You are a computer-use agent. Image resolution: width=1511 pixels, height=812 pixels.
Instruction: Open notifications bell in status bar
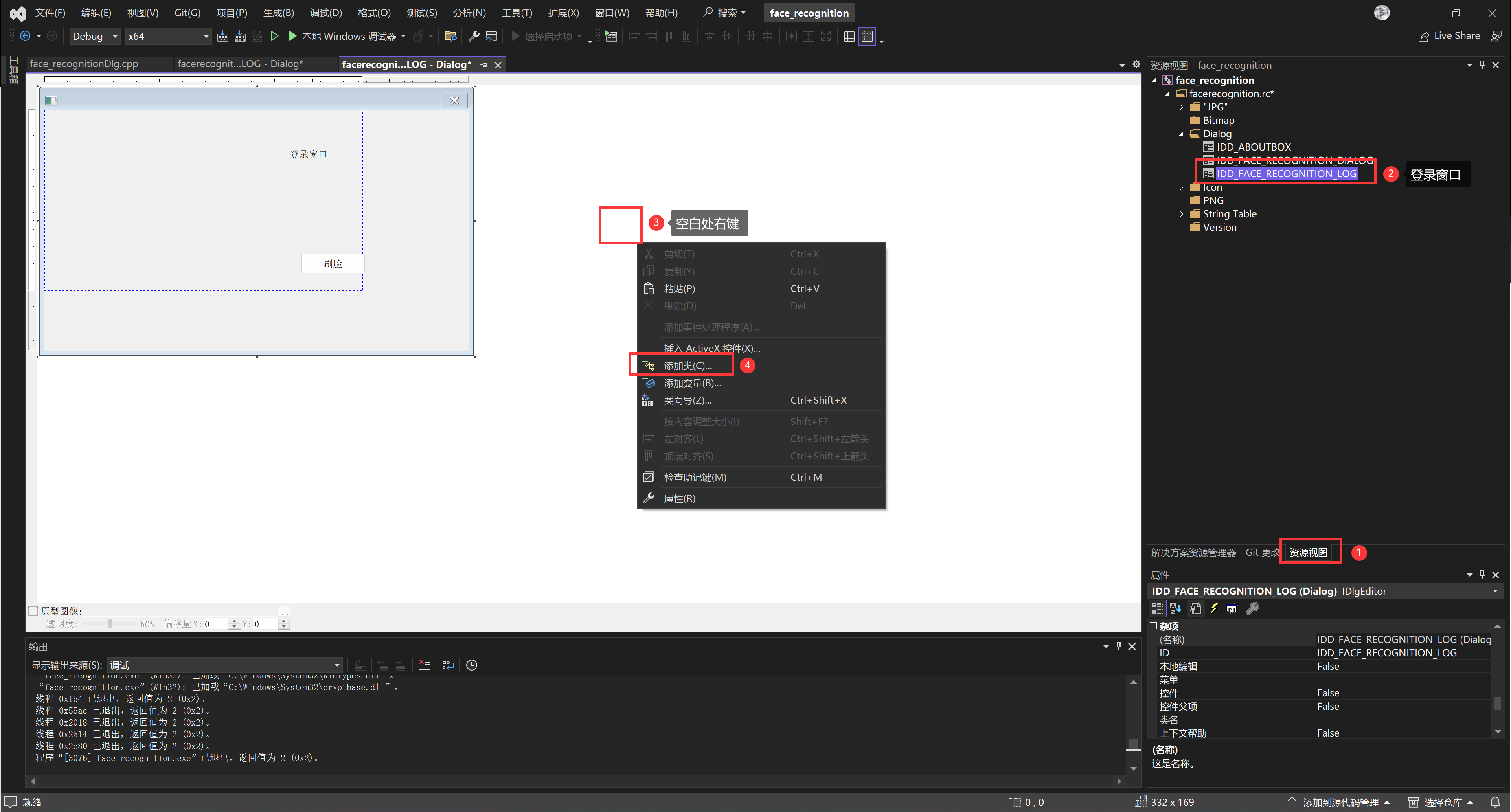[x=1495, y=802]
